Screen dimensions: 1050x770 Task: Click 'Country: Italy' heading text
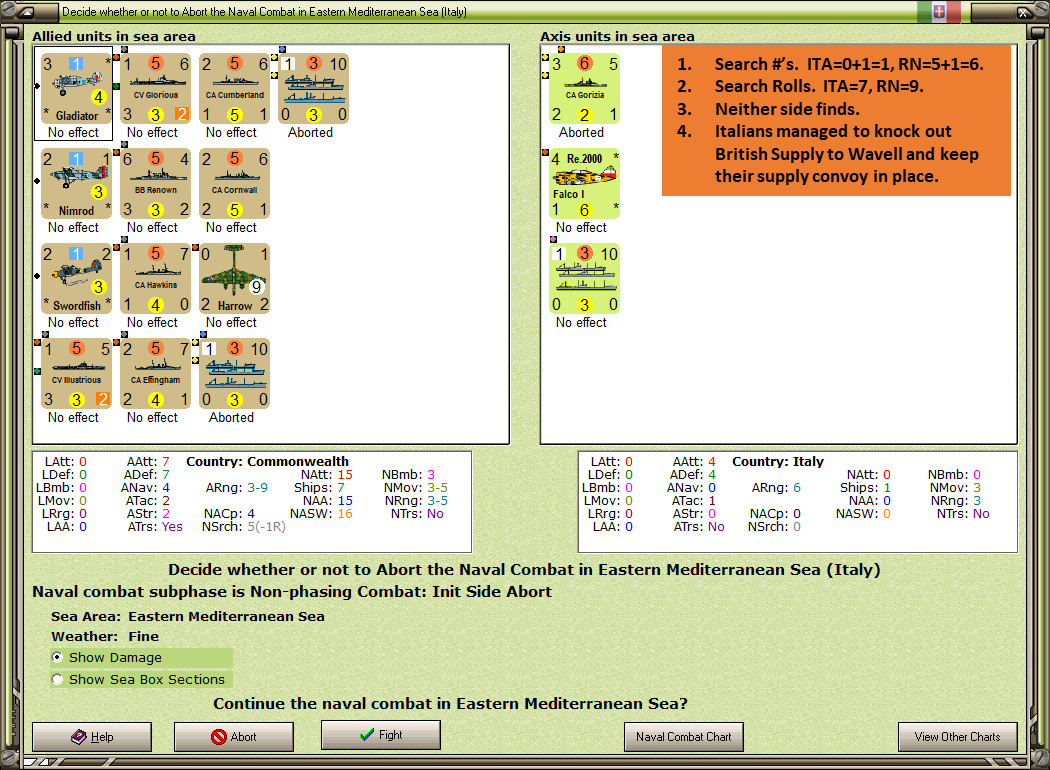pyautogui.click(x=777, y=461)
